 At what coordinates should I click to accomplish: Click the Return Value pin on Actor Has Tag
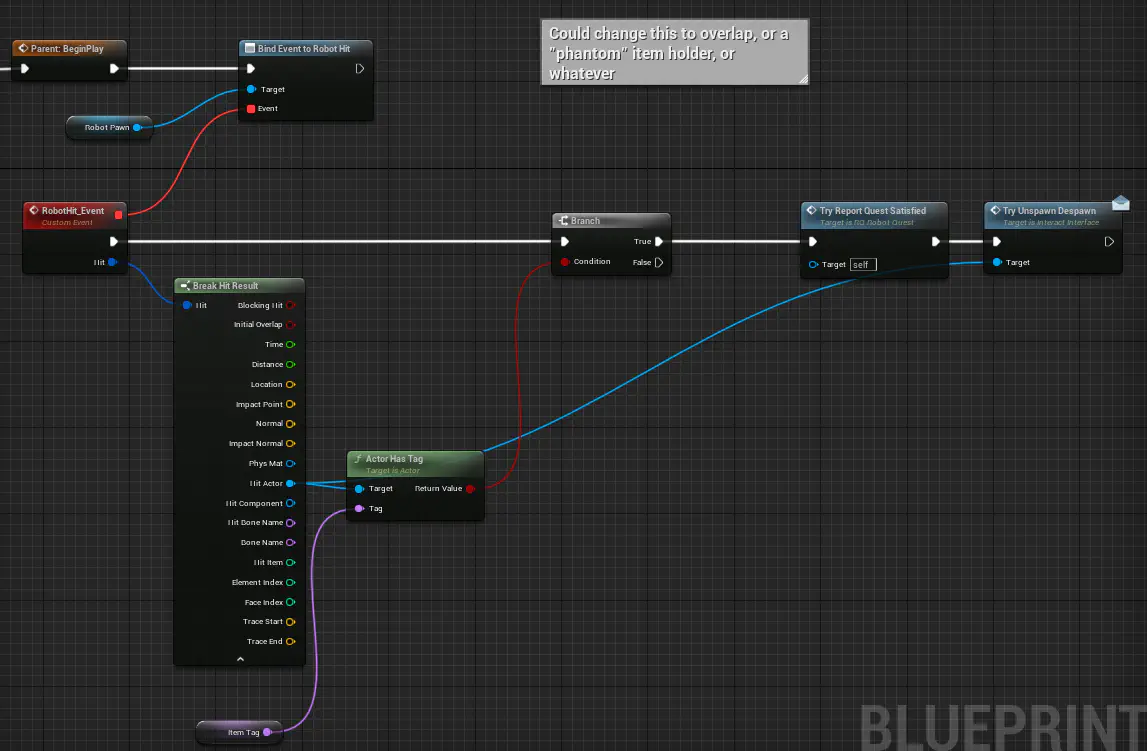pyautogui.click(x=470, y=489)
